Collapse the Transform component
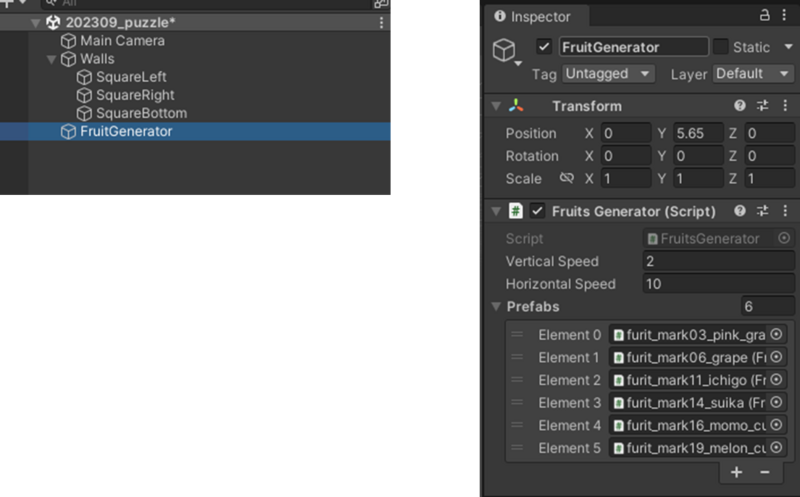This screenshot has height=497, width=800. [496, 106]
